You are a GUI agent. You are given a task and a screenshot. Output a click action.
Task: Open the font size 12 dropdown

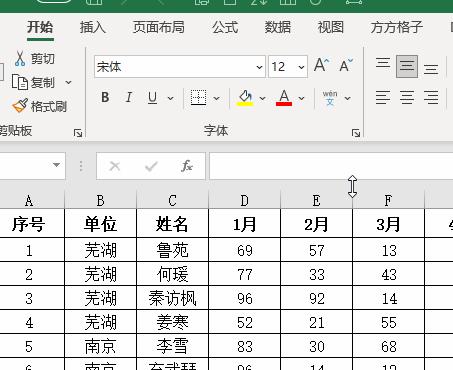pyautogui.click(x=301, y=67)
